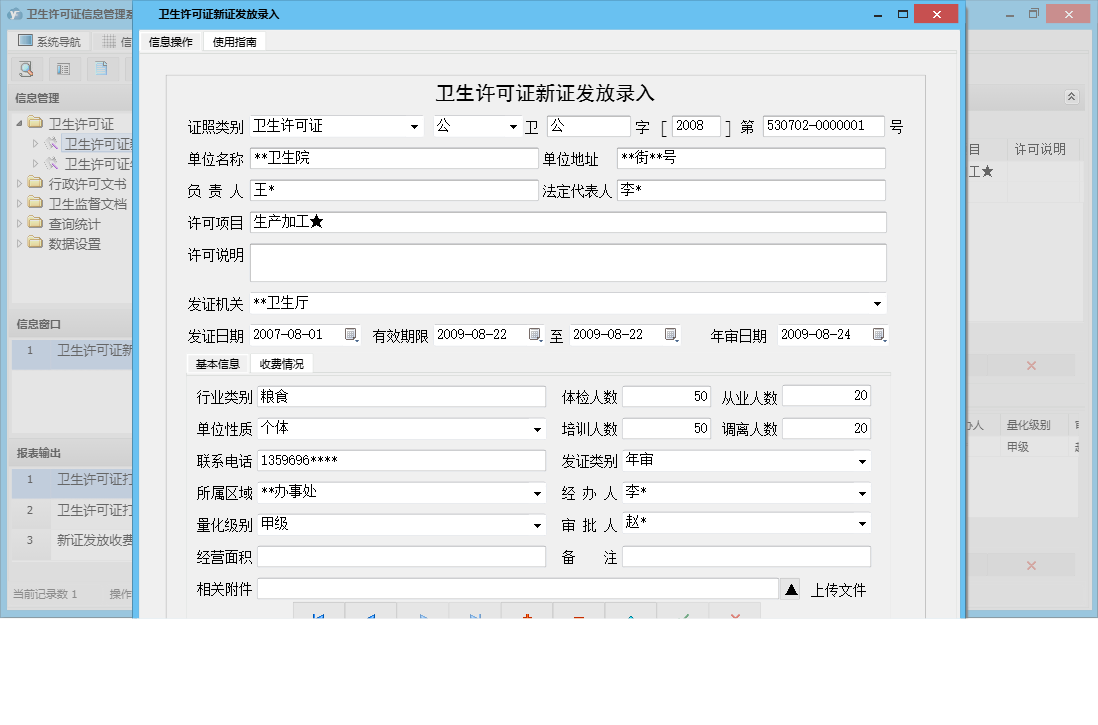
Task: Click the 上传文件 button
Action: tap(838, 589)
